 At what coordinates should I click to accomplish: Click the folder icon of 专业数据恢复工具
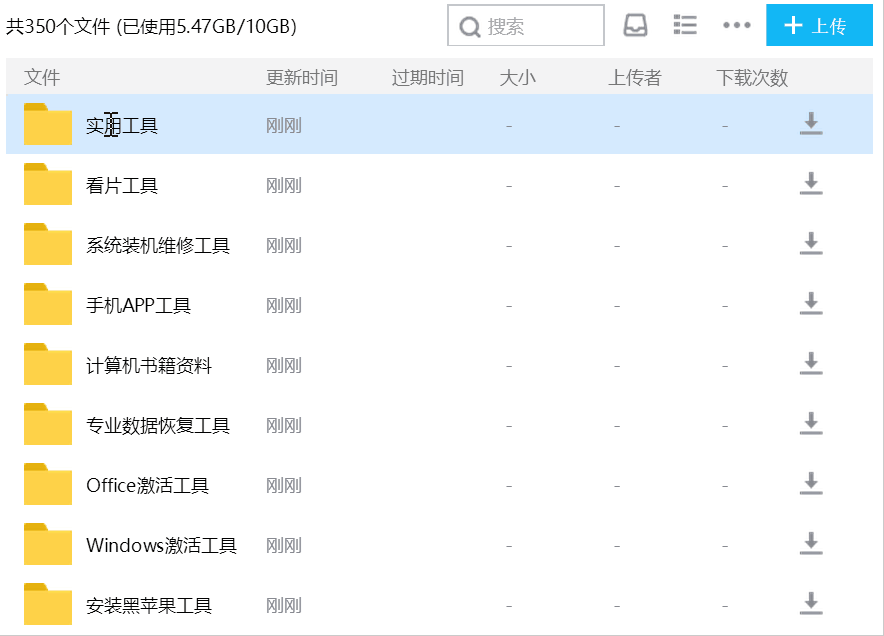(x=47, y=424)
